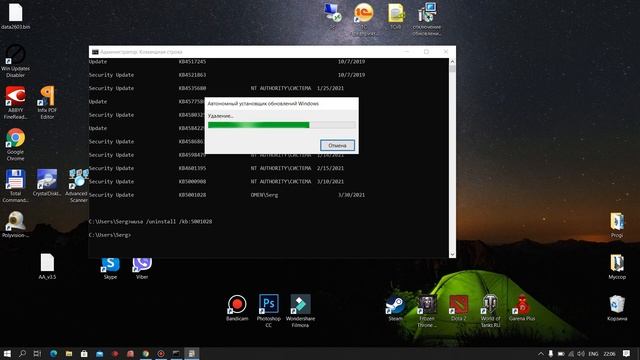Open Total Commander desktop shortcut
640x360 pixels.
[16, 185]
